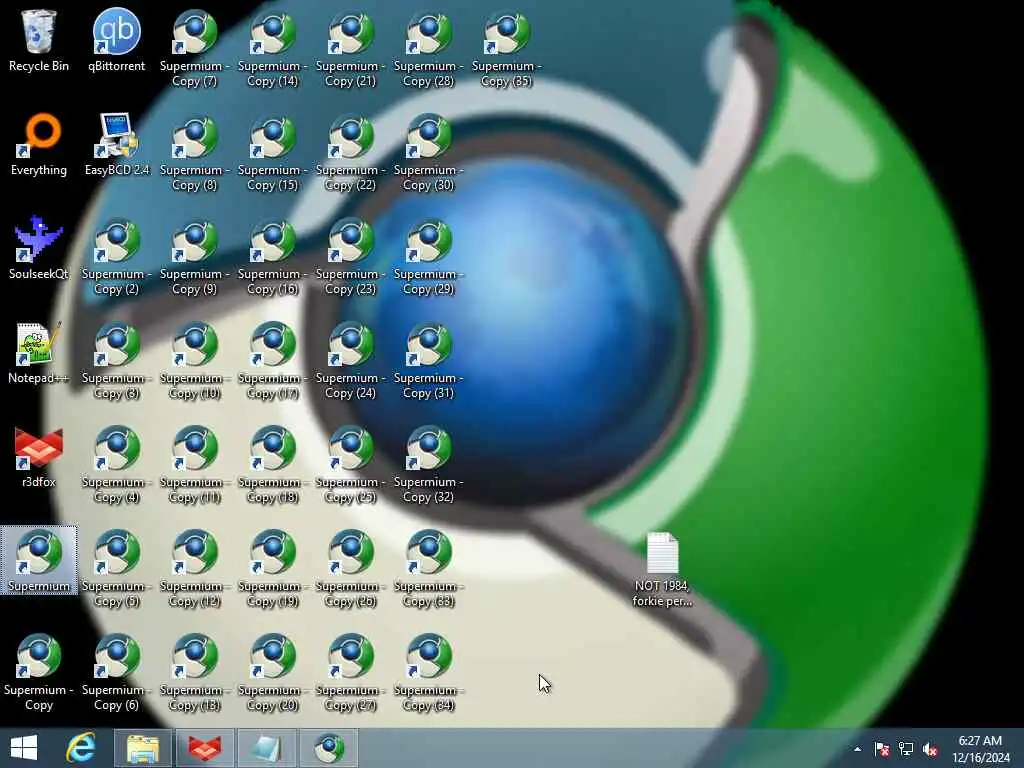The height and width of the screenshot is (768, 1024).
Task: Open the network status tray icon
Action: 906,749
